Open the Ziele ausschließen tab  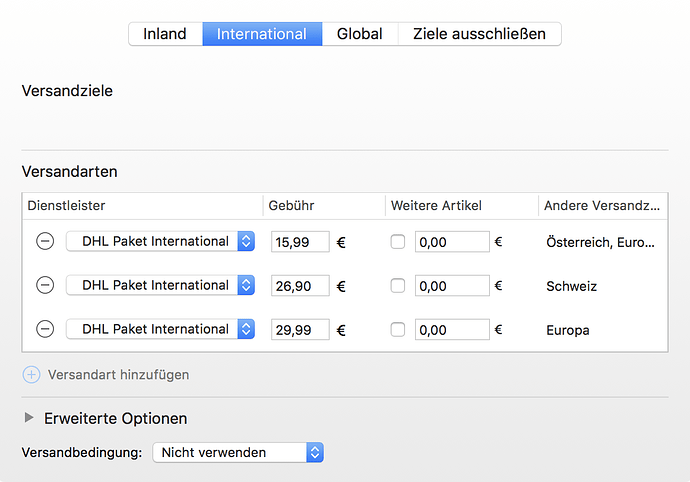click(x=480, y=34)
